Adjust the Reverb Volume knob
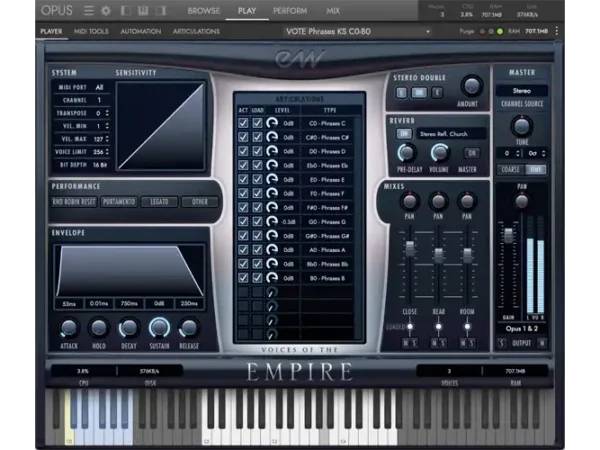 pos(440,153)
